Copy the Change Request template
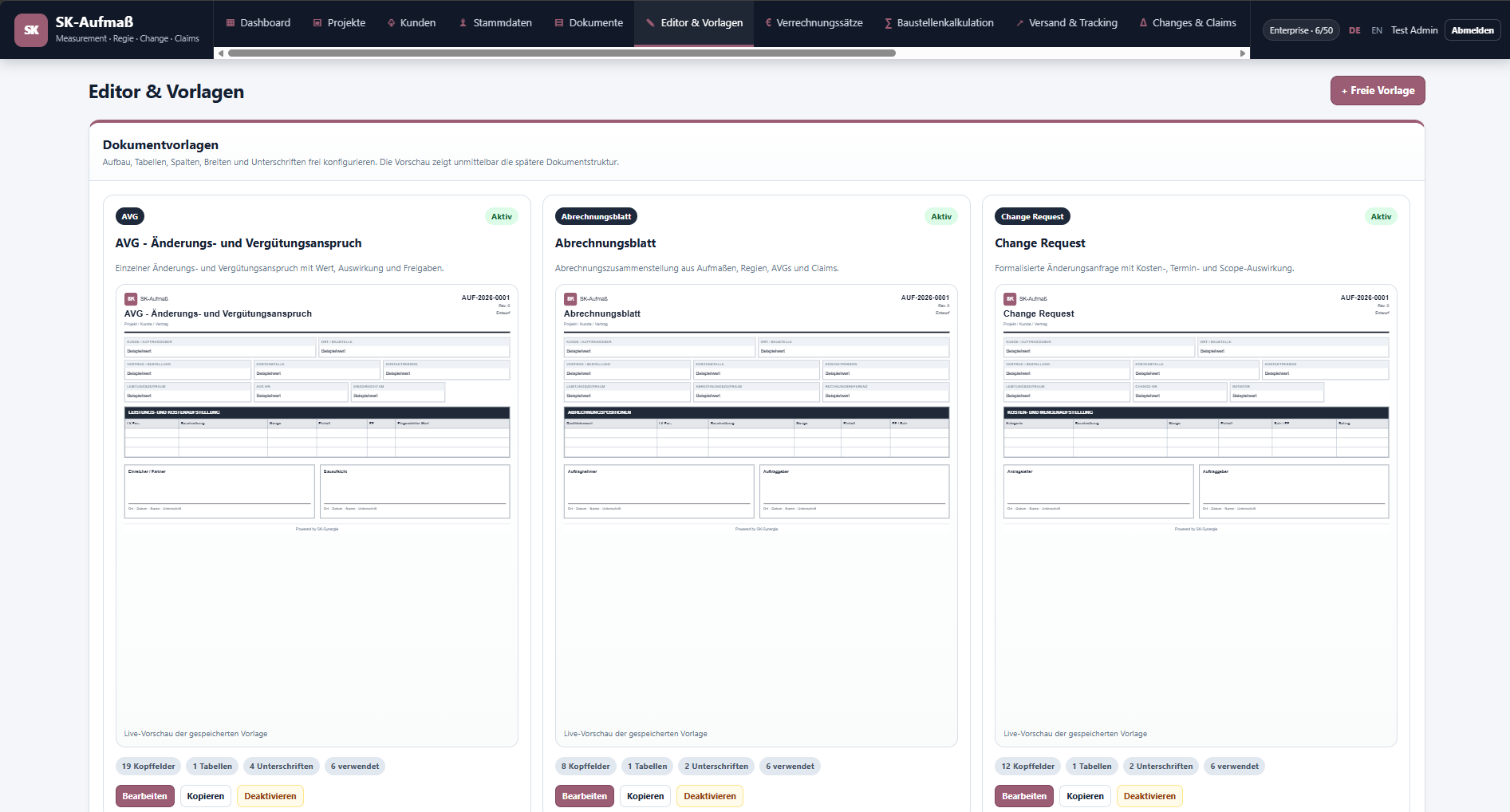The image size is (1510, 812). click(x=1085, y=796)
